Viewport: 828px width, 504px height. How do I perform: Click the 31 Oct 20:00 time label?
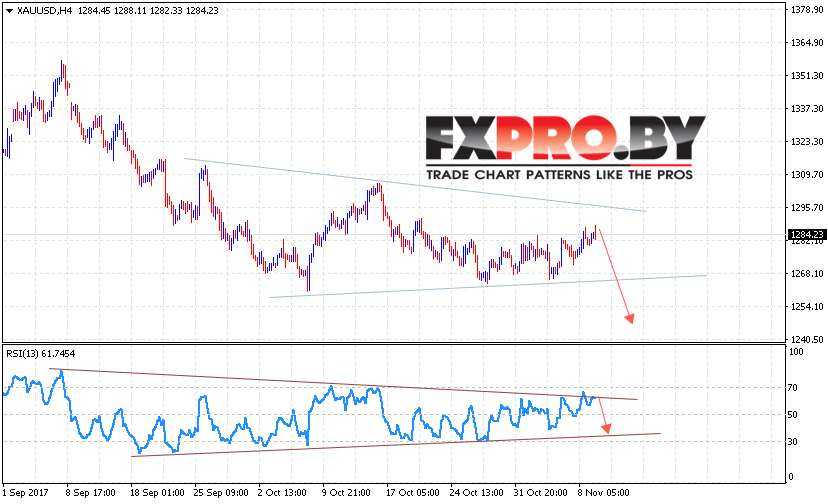pyautogui.click(x=540, y=493)
